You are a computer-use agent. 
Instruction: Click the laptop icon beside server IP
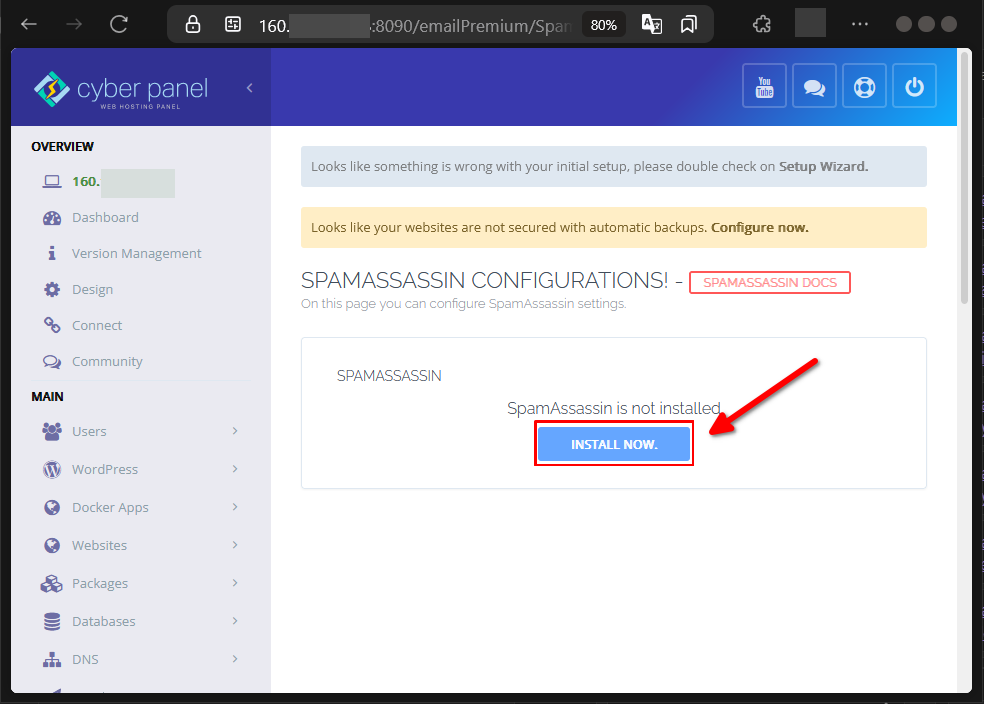tap(52, 182)
